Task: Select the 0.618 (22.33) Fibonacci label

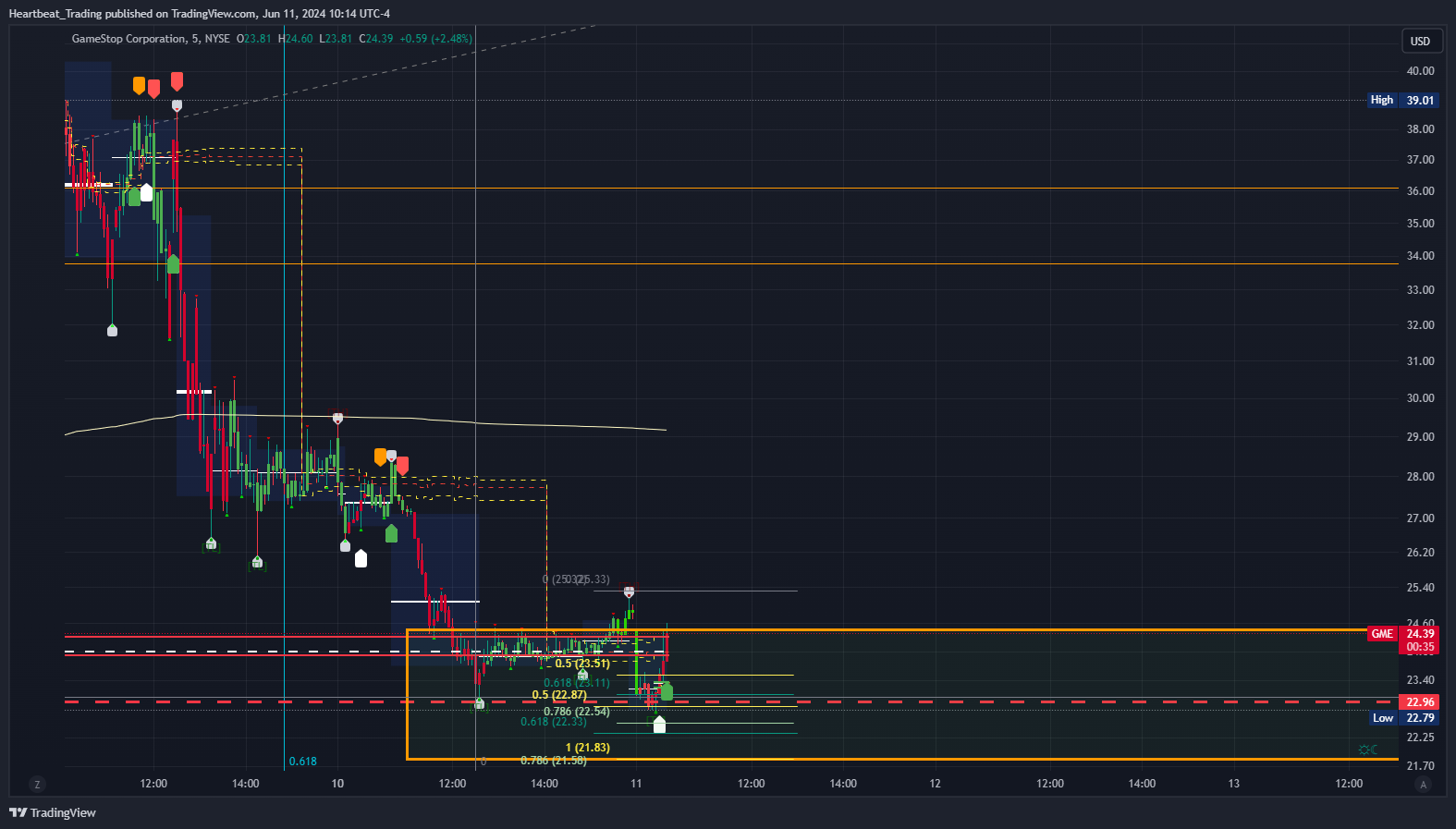Action: pos(554,722)
